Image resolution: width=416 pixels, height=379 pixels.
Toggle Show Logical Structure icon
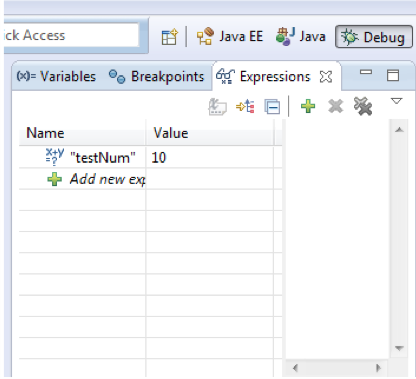click(245, 107)
